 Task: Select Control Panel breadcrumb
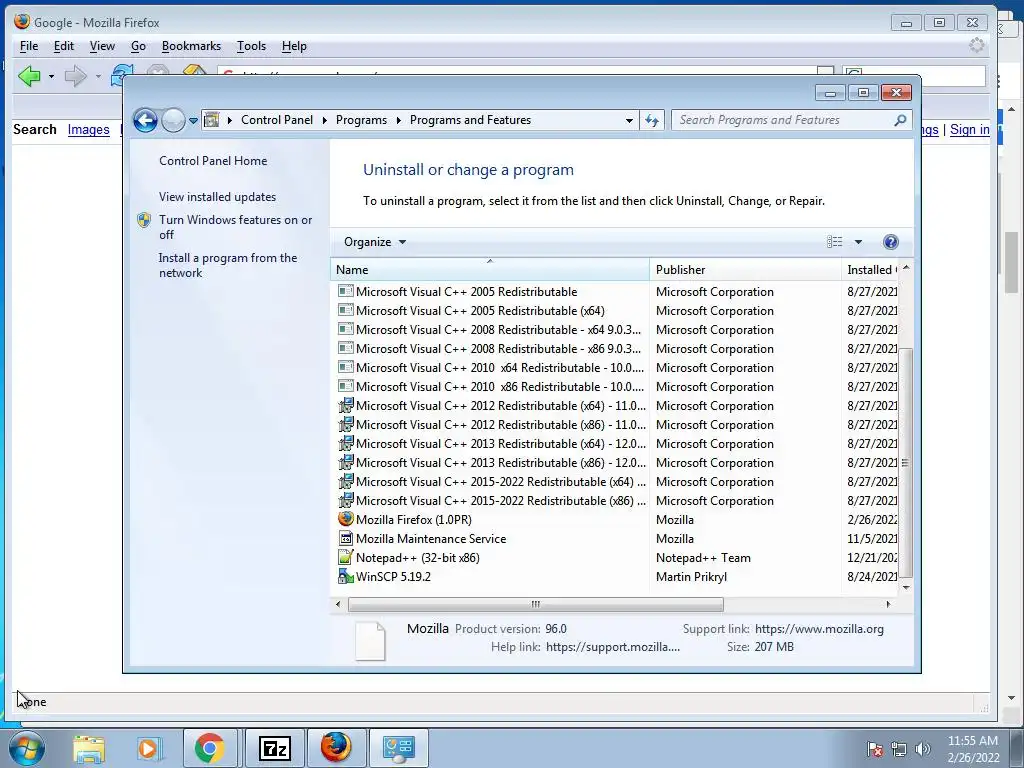click(277, 120)
